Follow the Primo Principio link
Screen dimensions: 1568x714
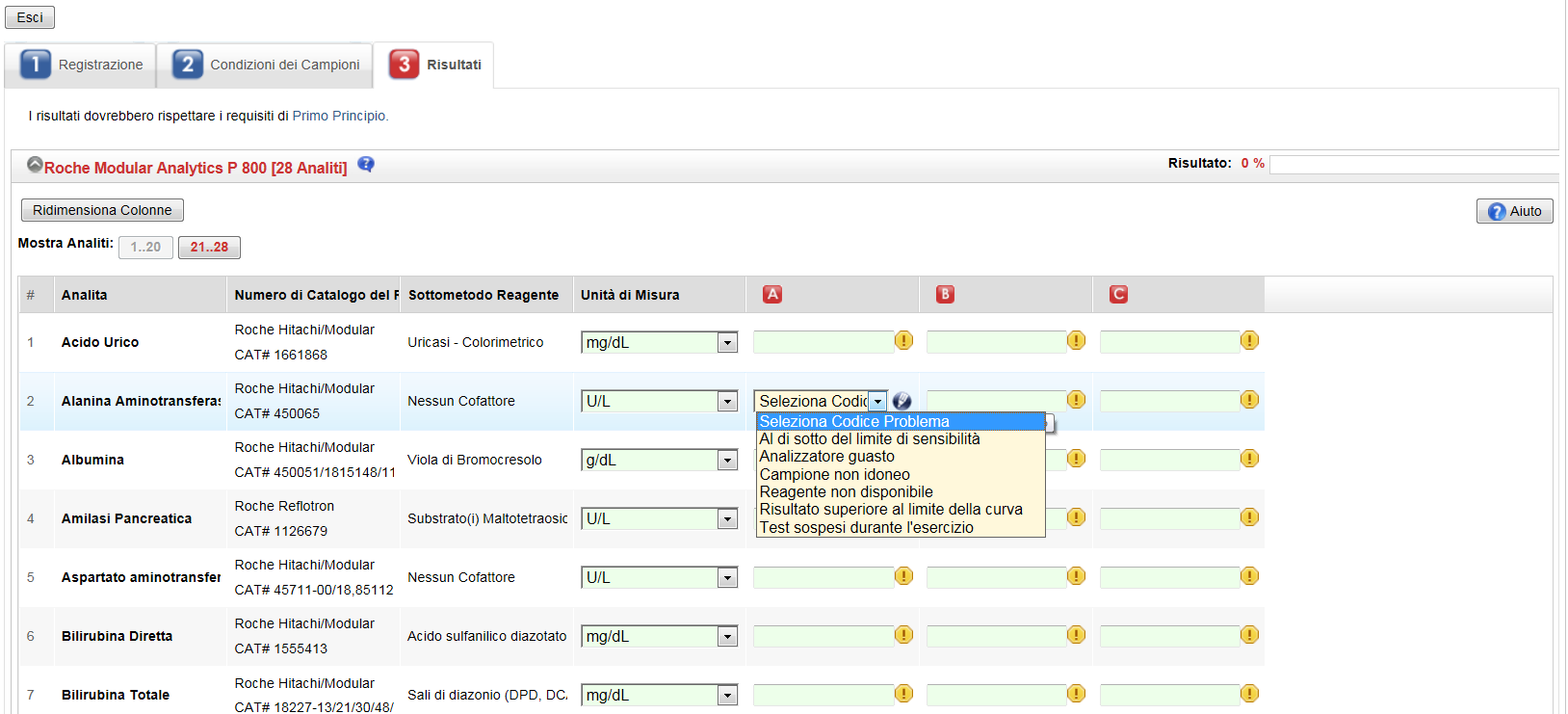(x=339, y=116)
